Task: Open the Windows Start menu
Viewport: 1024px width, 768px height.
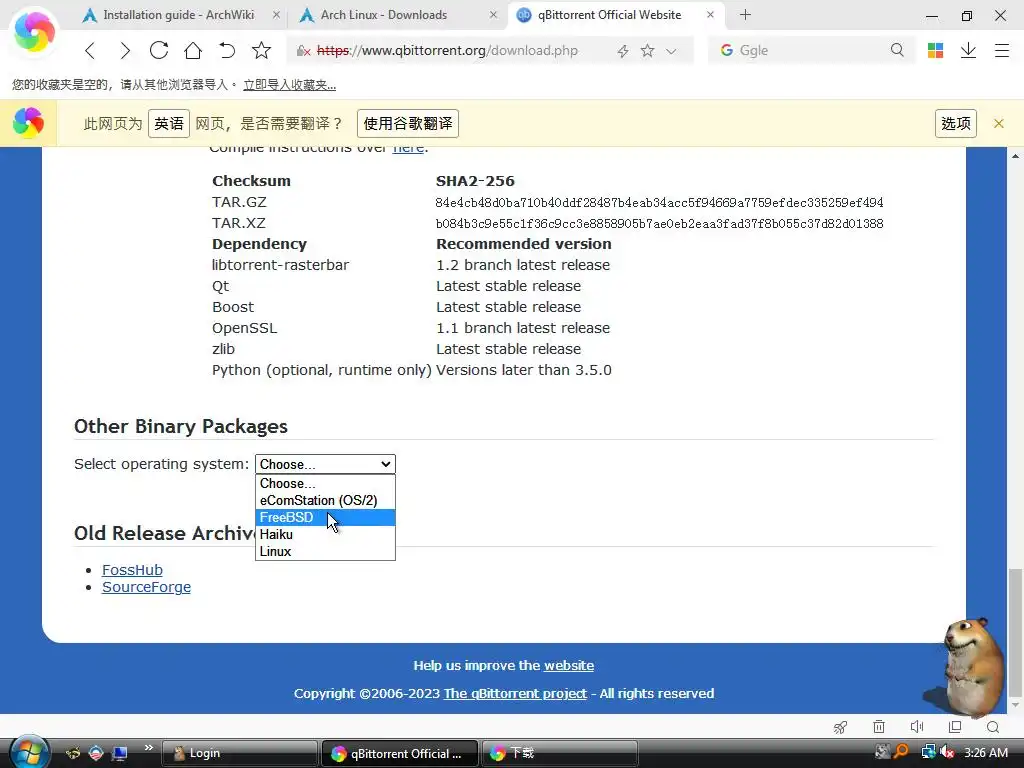Action: pos(29,752)
